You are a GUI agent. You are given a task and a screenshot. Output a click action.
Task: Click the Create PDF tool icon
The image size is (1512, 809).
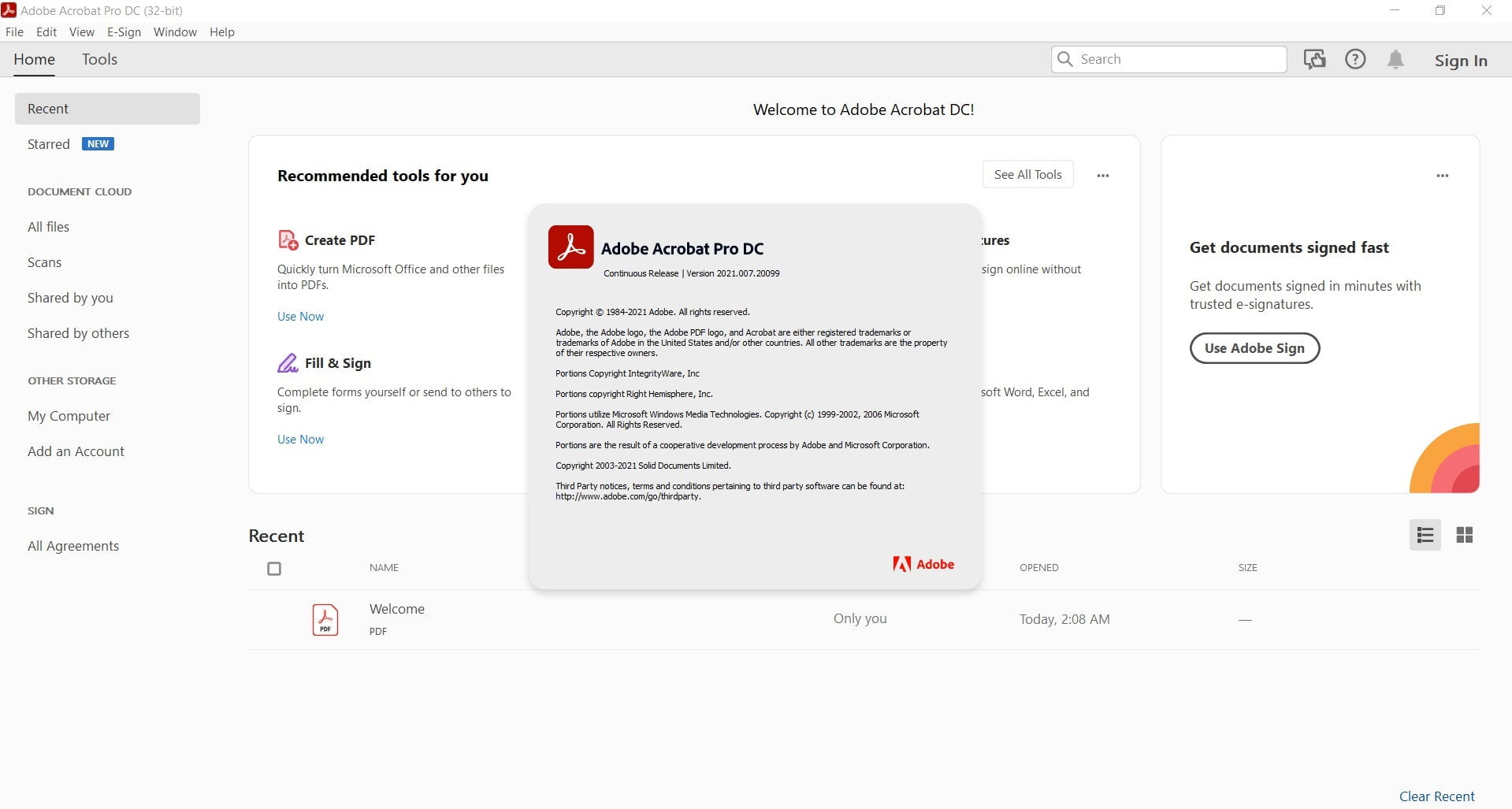(x=288, y=240)
